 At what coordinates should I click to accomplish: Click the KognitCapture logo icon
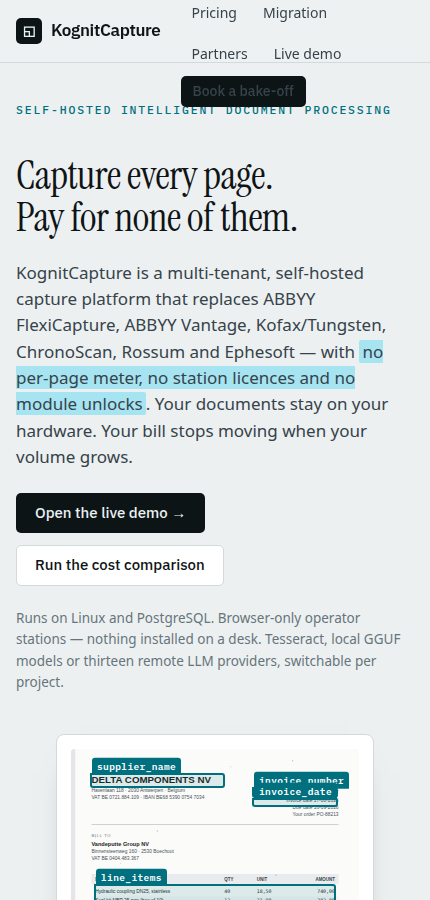pyautogui.click(x=29, y=31)
